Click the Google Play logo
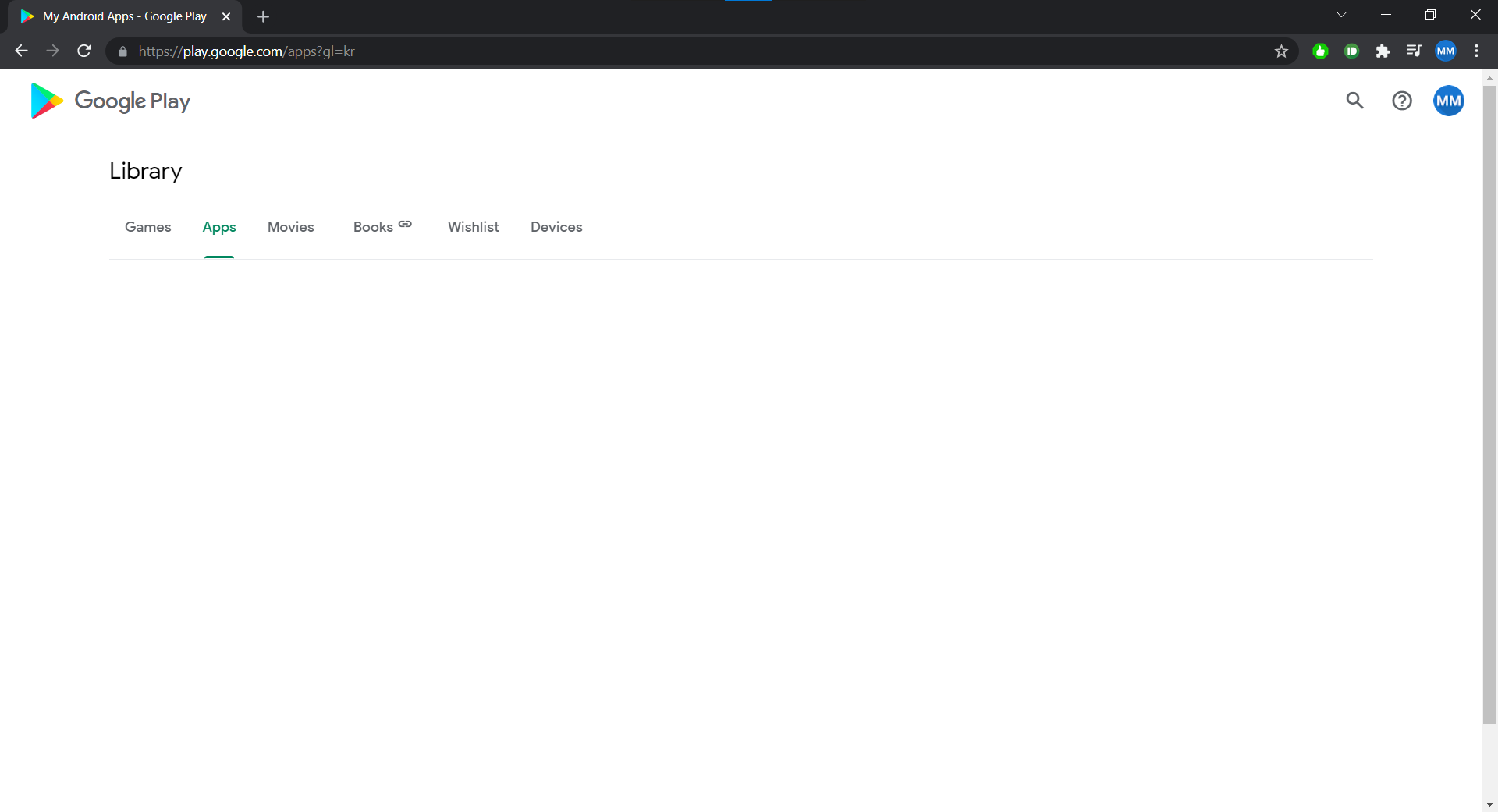Screen dimensions: 1498x812 point(109,101)
